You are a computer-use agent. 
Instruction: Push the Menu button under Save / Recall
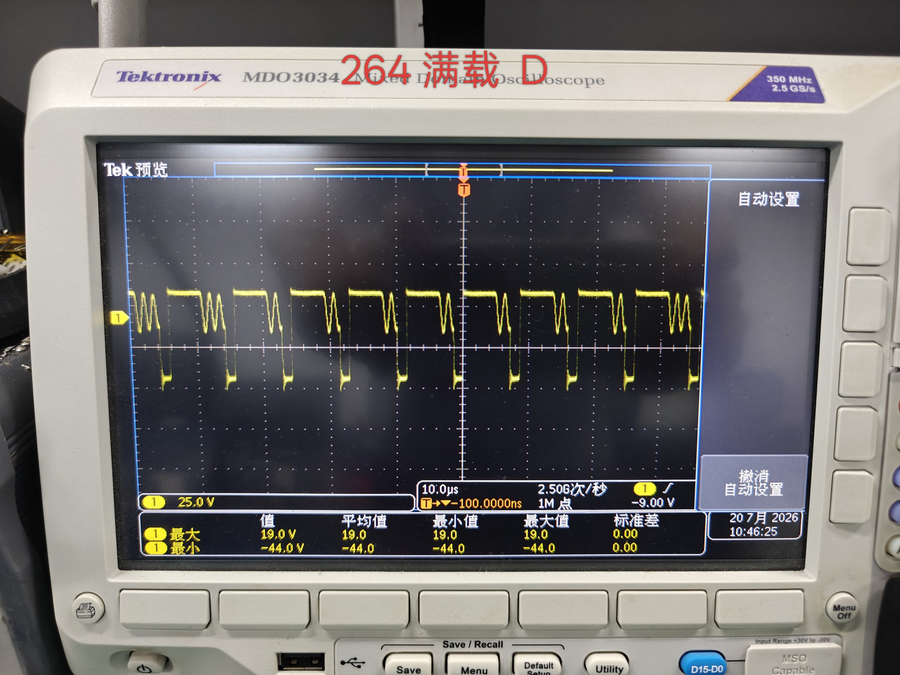pos(473,666)
